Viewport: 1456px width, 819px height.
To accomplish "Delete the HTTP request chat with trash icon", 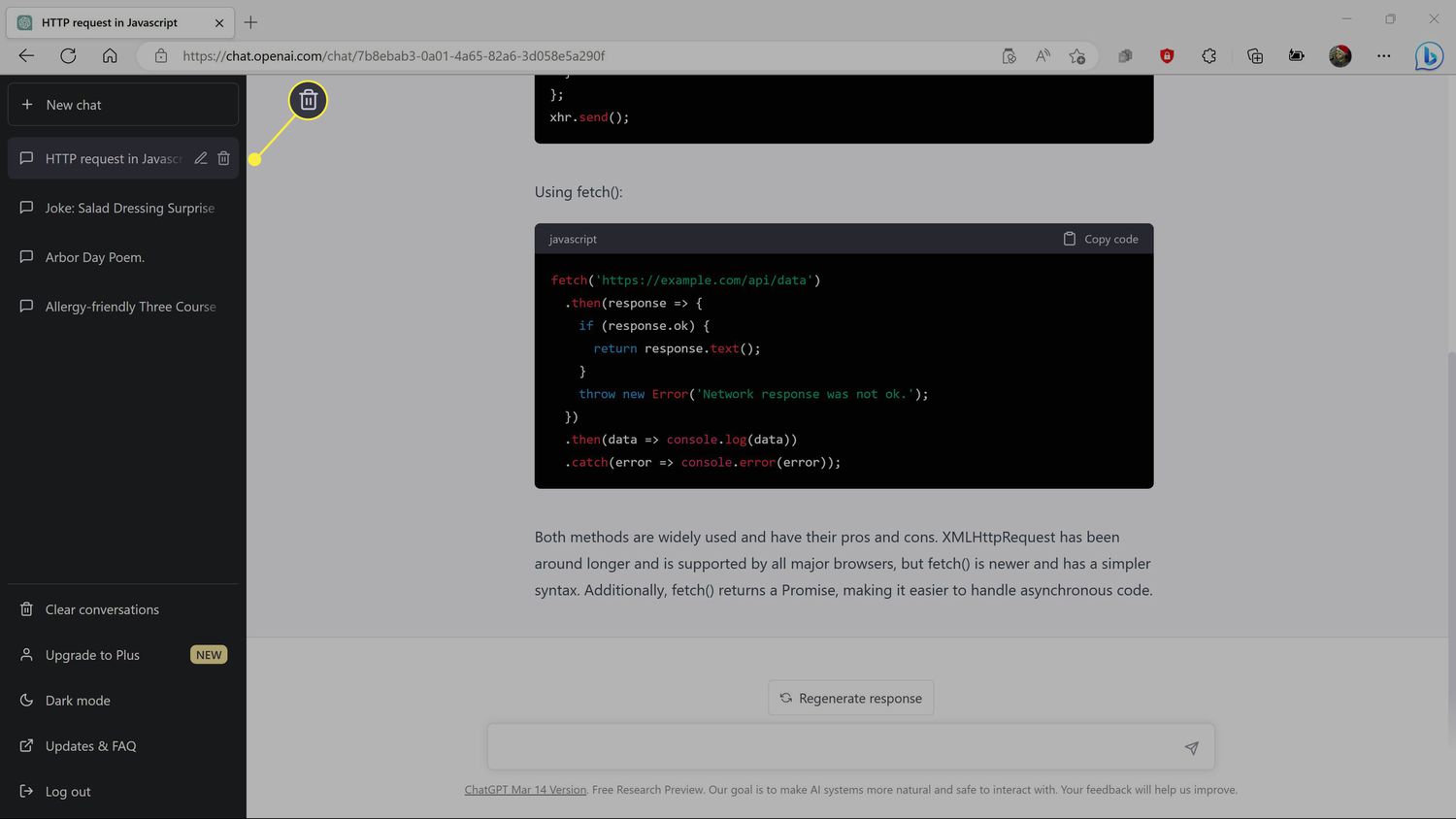I will coord(223,158).
